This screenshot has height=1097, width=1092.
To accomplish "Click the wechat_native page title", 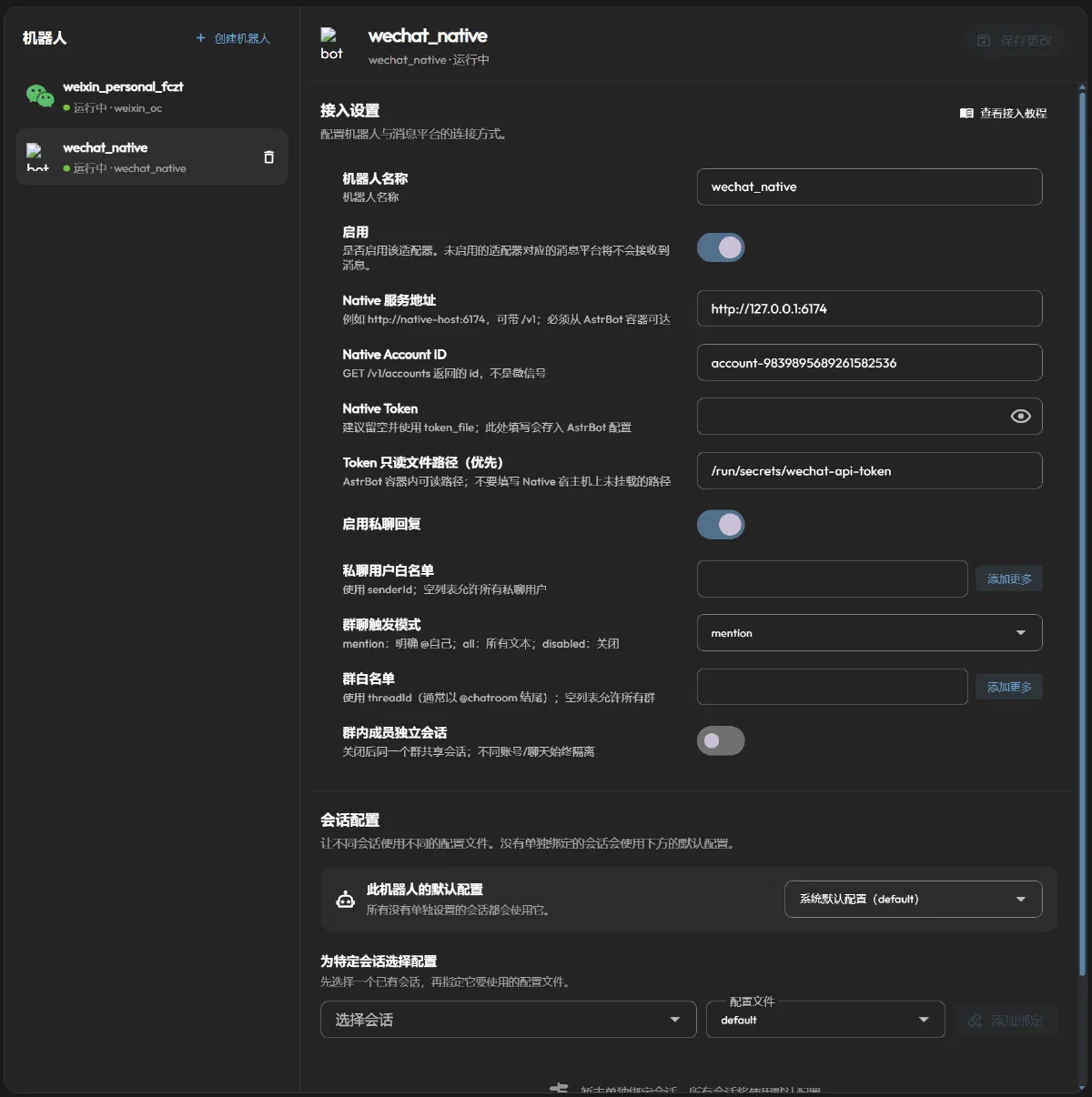I will [428, 35].
